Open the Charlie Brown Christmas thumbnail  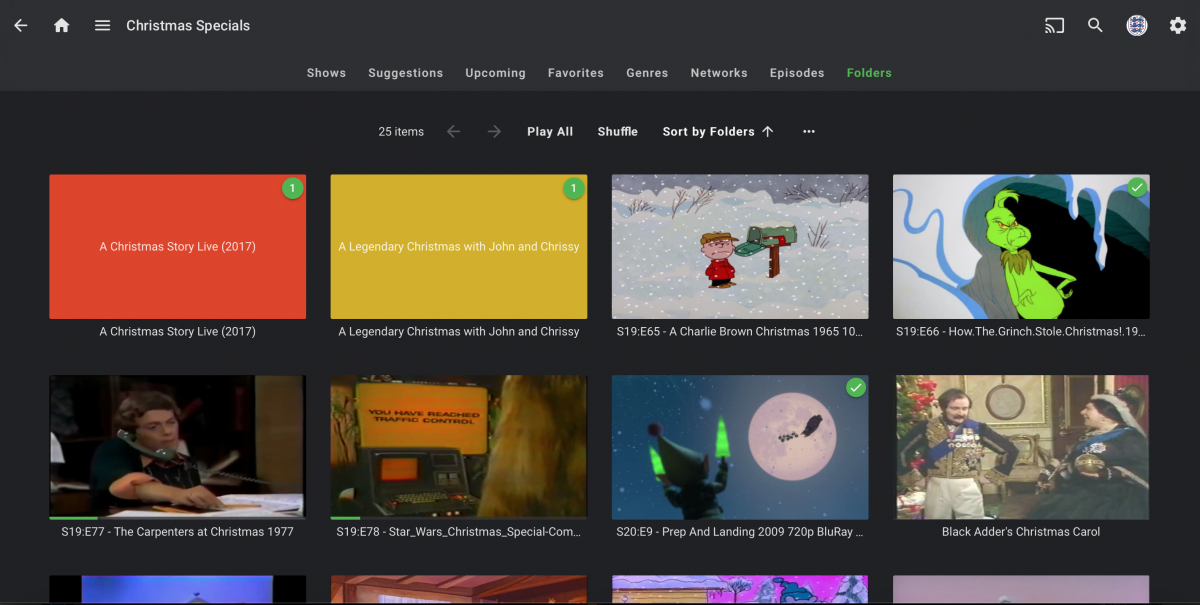coord(740,247)
